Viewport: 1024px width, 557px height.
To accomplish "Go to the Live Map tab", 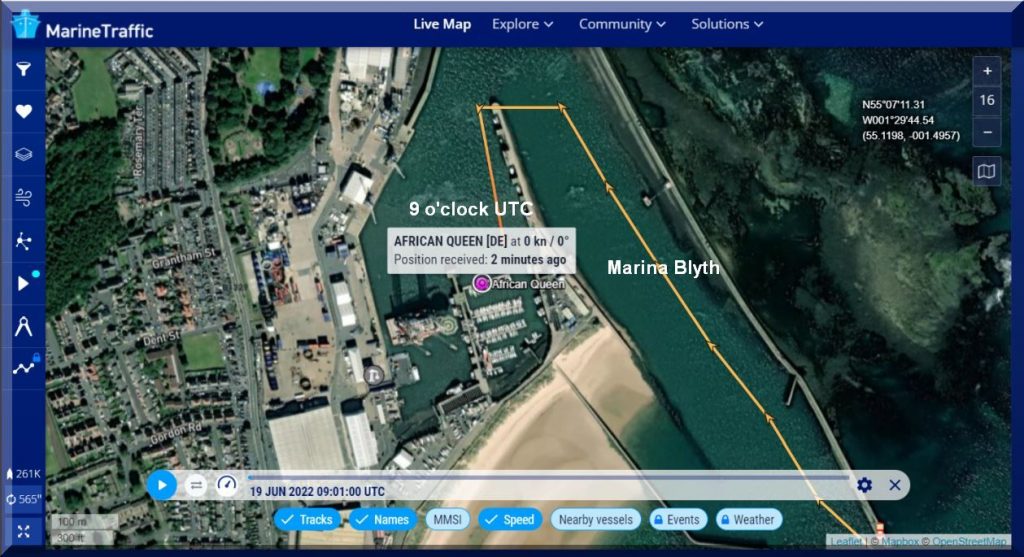I will click(442, 24).
